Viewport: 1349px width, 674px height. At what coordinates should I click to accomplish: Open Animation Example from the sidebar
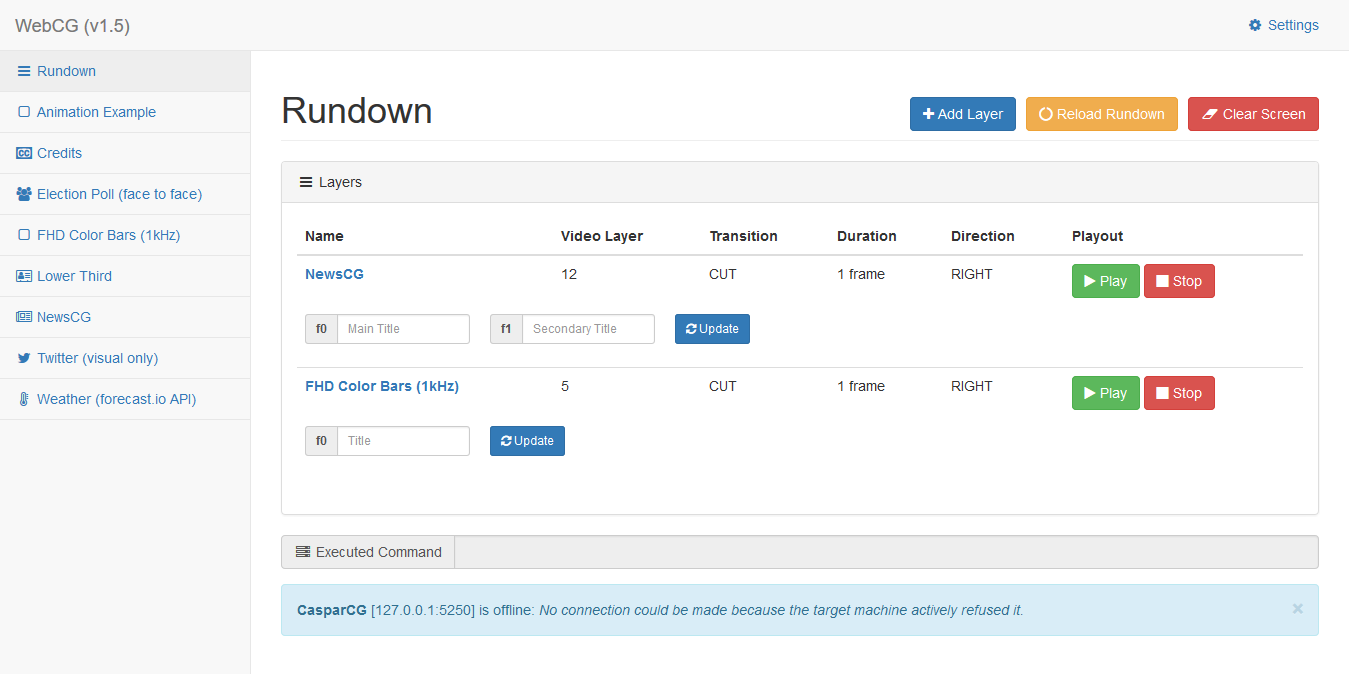96,112
